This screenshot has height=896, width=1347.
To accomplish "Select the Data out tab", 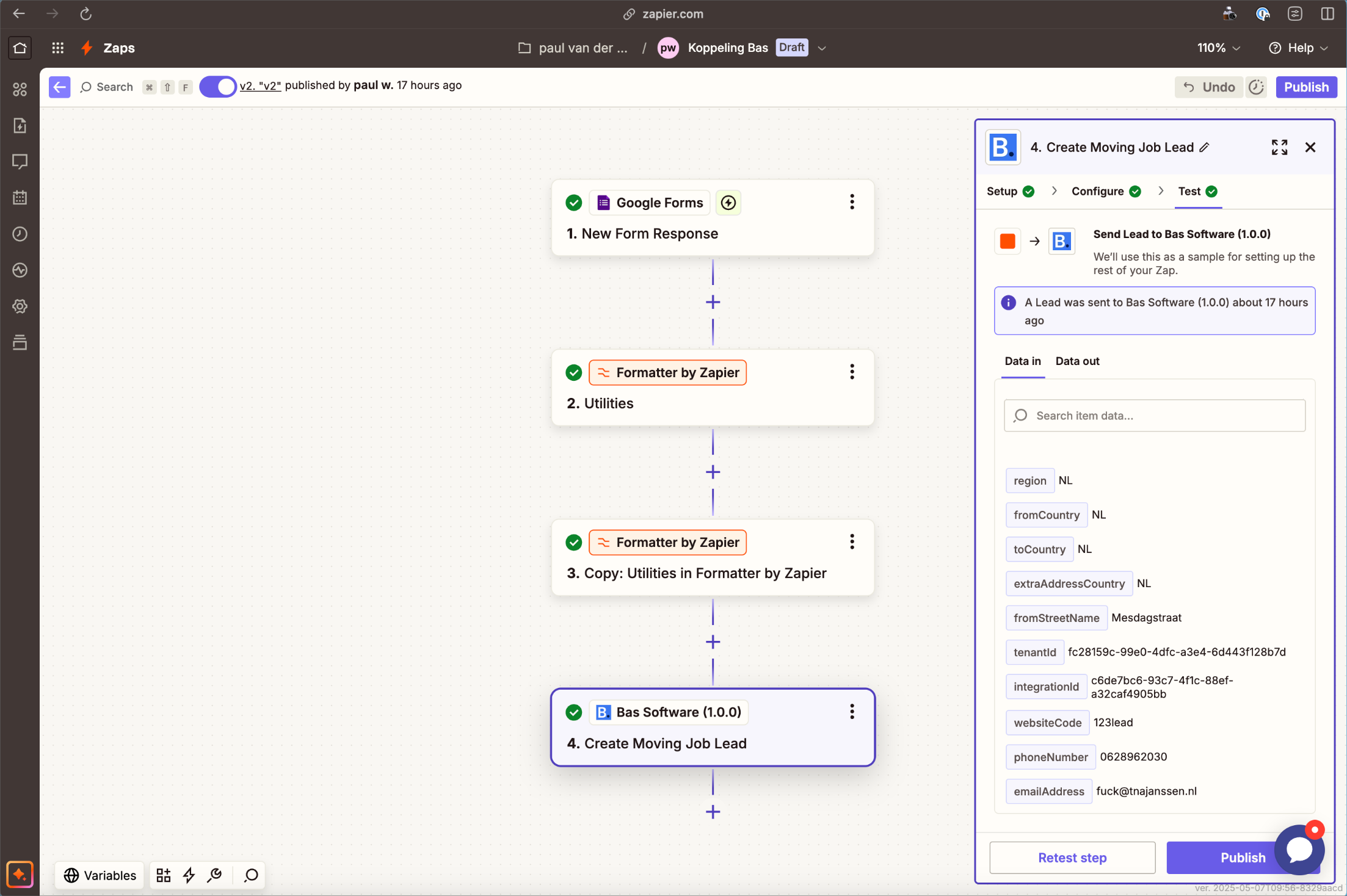I will (x=1077, y=361).
